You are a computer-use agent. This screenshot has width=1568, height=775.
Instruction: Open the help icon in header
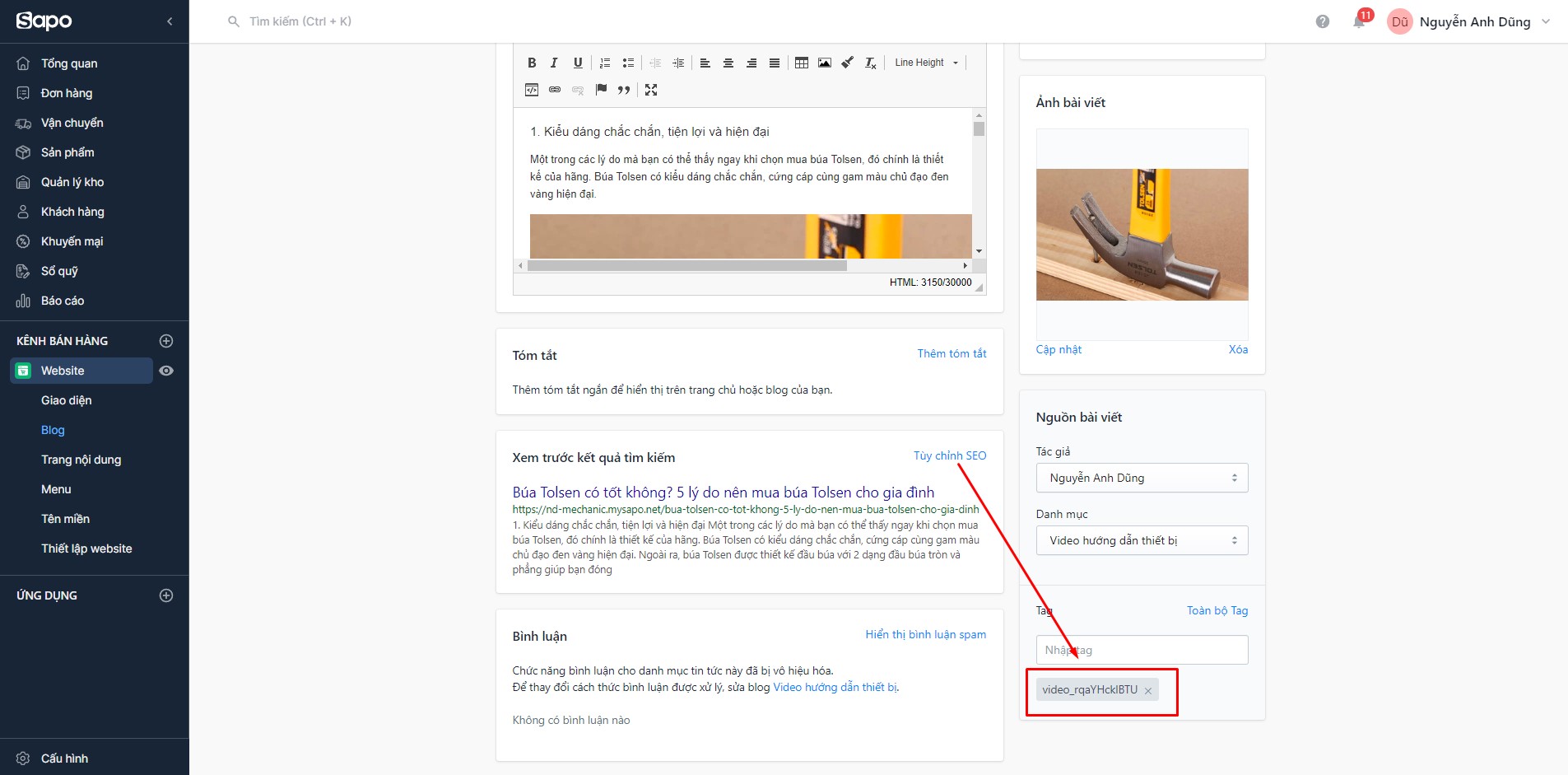1322,21
